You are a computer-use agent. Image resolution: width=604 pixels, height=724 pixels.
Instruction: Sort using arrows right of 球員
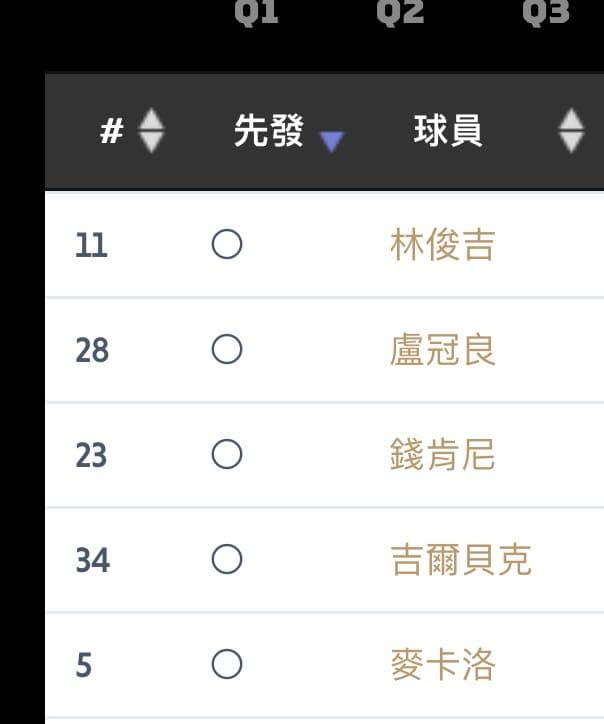(571, 130)
